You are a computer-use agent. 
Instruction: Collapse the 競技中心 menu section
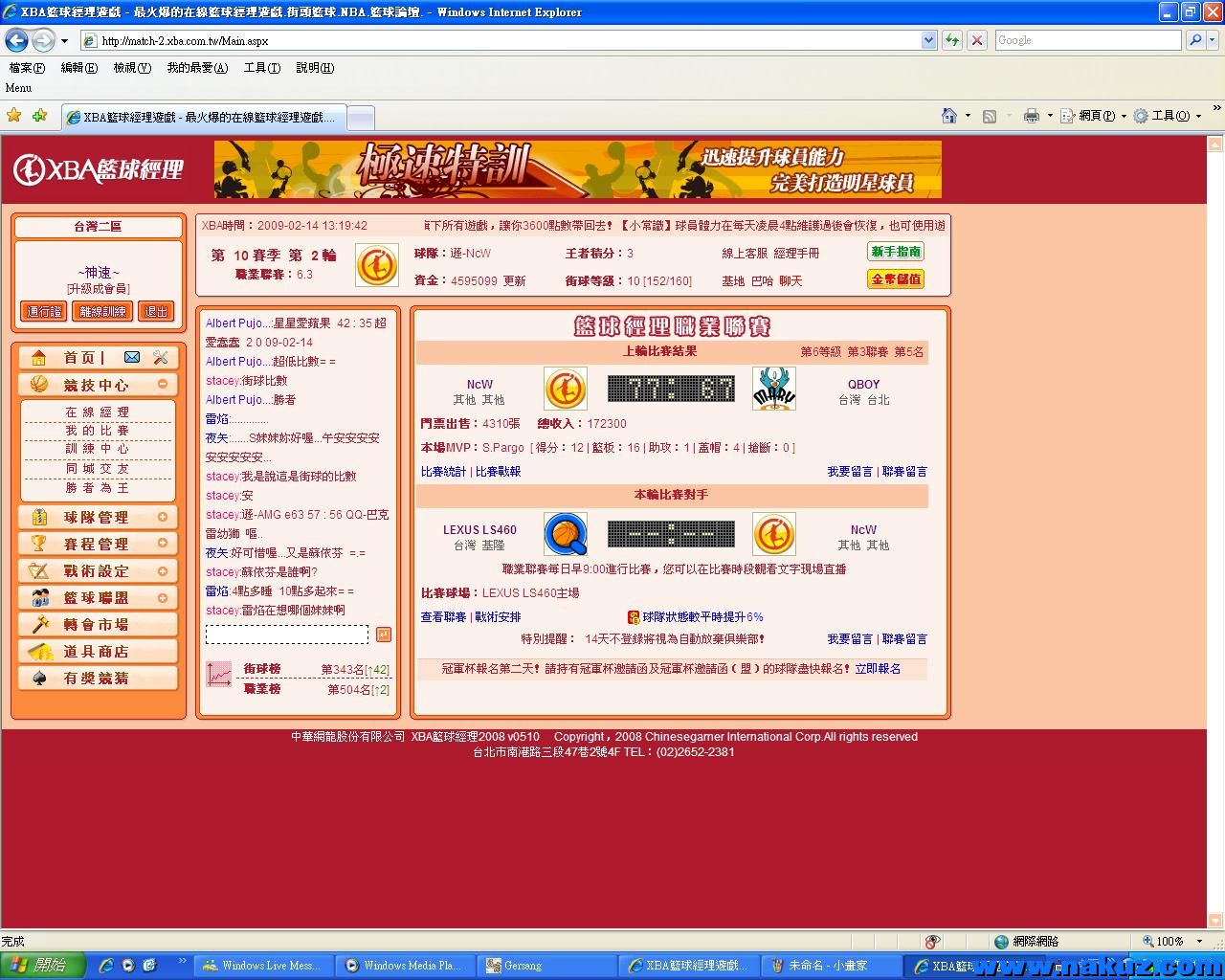(163, 384)
